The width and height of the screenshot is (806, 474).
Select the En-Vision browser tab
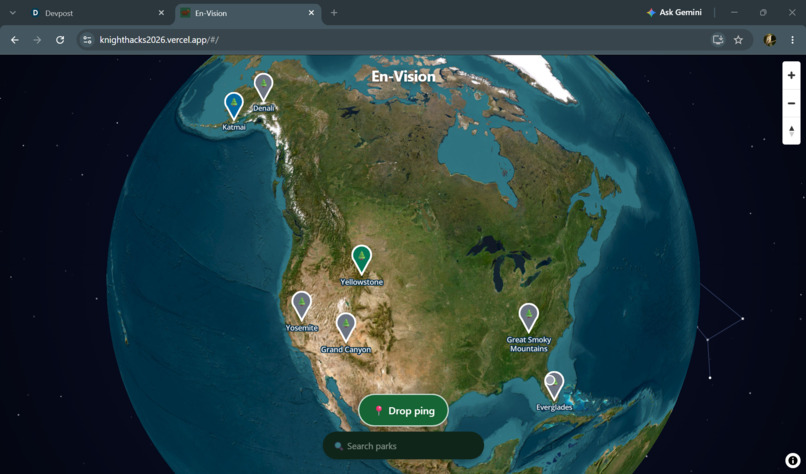click(x=248, y=13)
